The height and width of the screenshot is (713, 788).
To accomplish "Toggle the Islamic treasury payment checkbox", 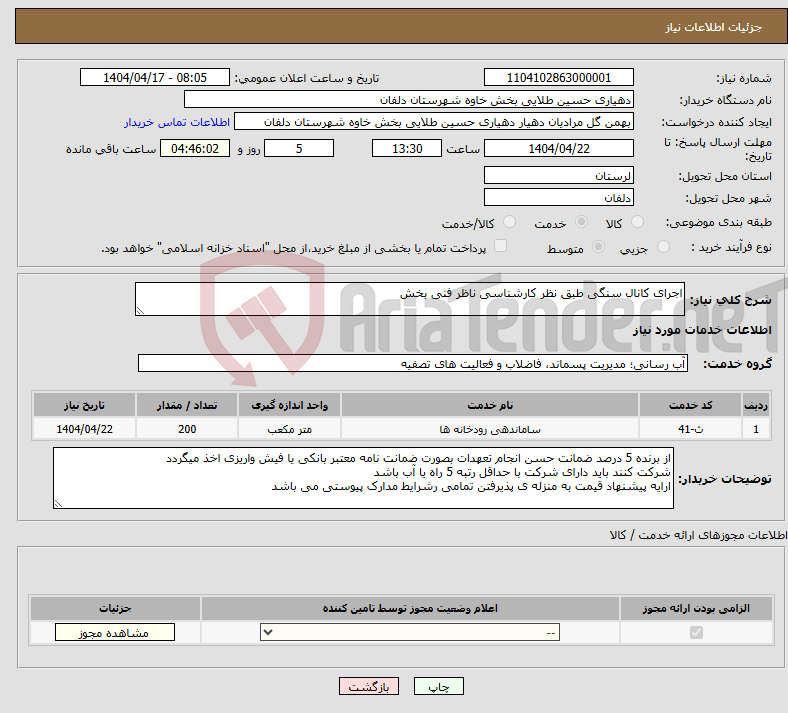I will coord(501,246).
